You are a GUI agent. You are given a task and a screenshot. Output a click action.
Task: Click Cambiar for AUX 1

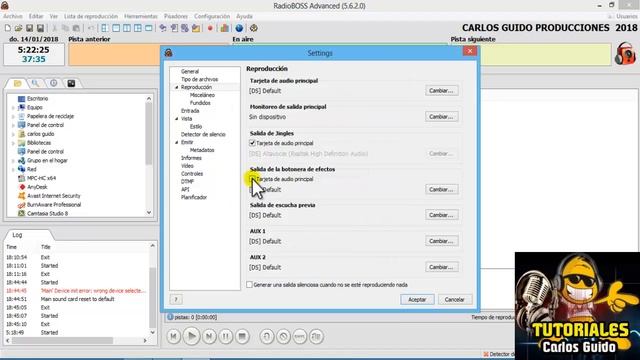[x=441, y=241]
